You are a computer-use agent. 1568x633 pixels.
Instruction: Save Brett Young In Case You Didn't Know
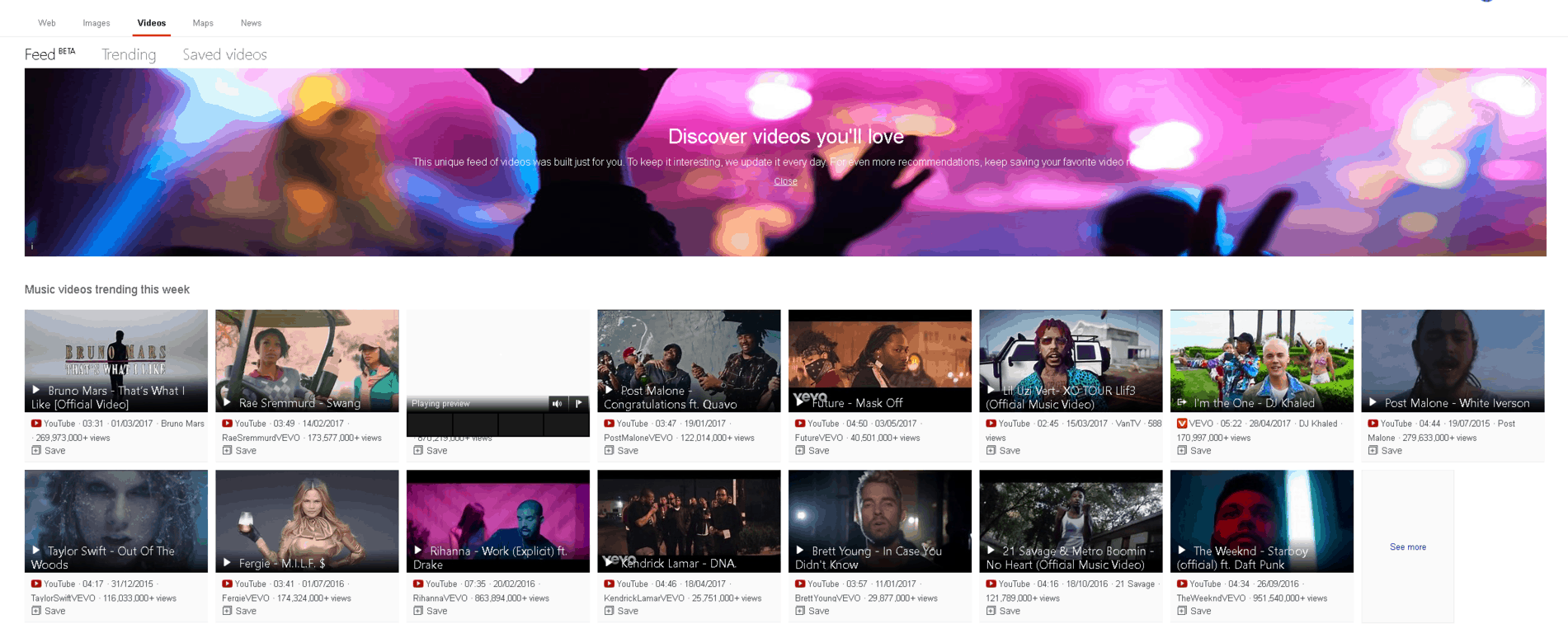coord(812,611)
